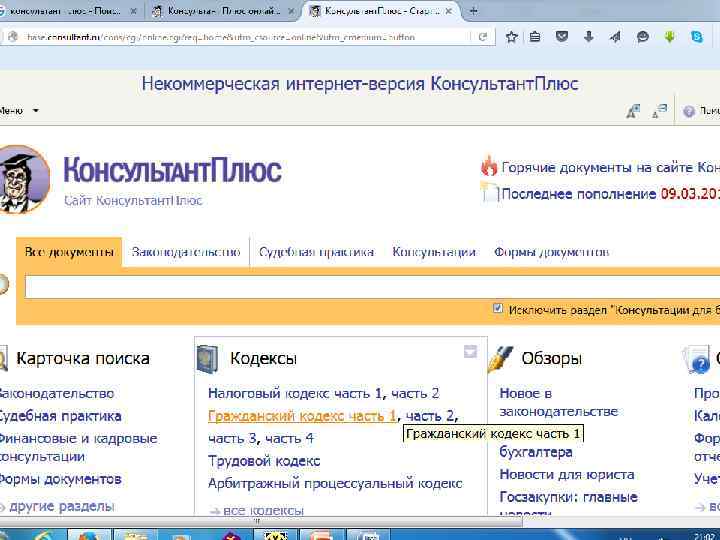Open Налоговый кодекс часть 2 link
Image resolution: width=720 pixels, height=540 pixels.
tap(415, 394)
